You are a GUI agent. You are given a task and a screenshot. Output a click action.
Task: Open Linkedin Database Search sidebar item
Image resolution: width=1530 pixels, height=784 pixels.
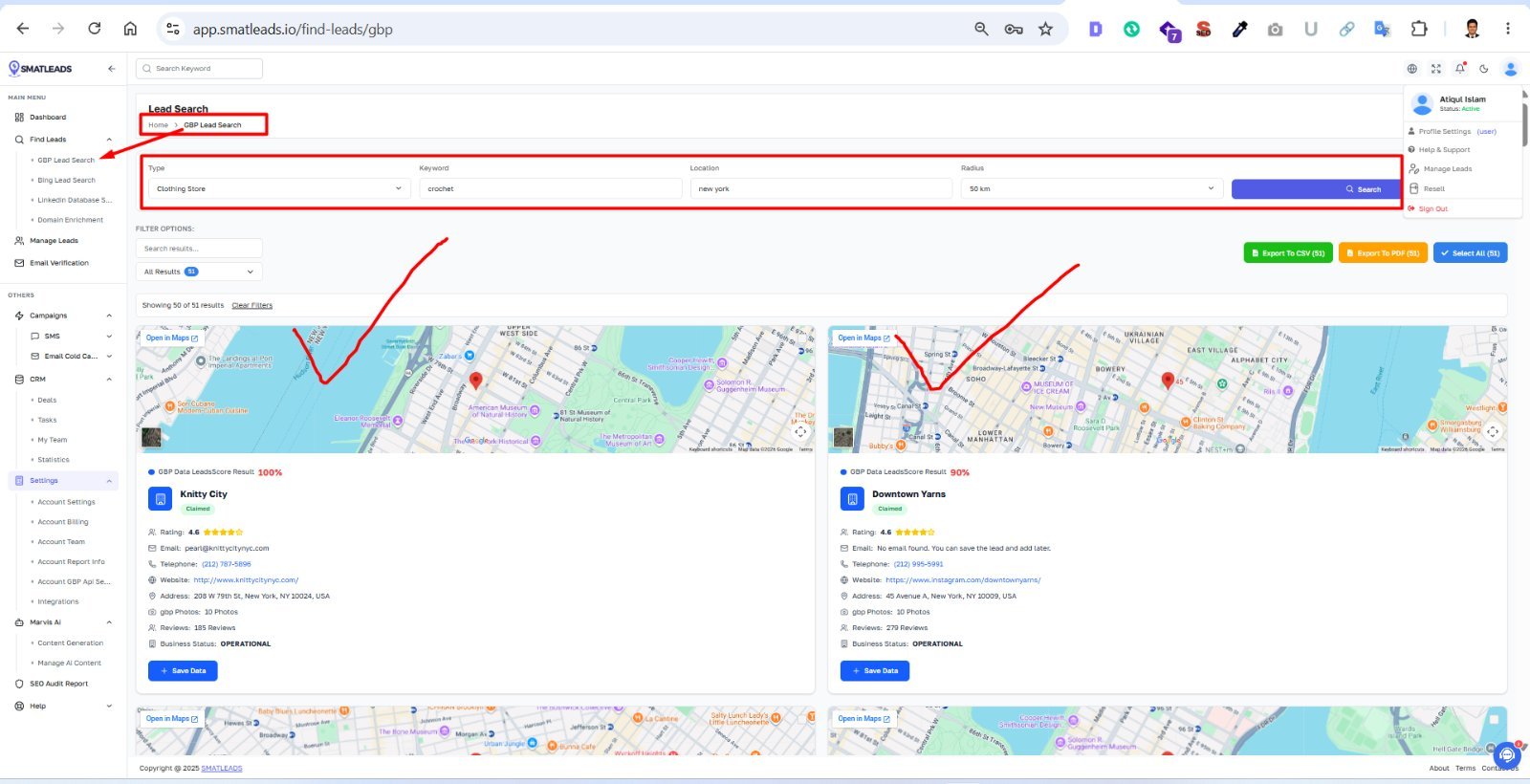coord(74,201)
